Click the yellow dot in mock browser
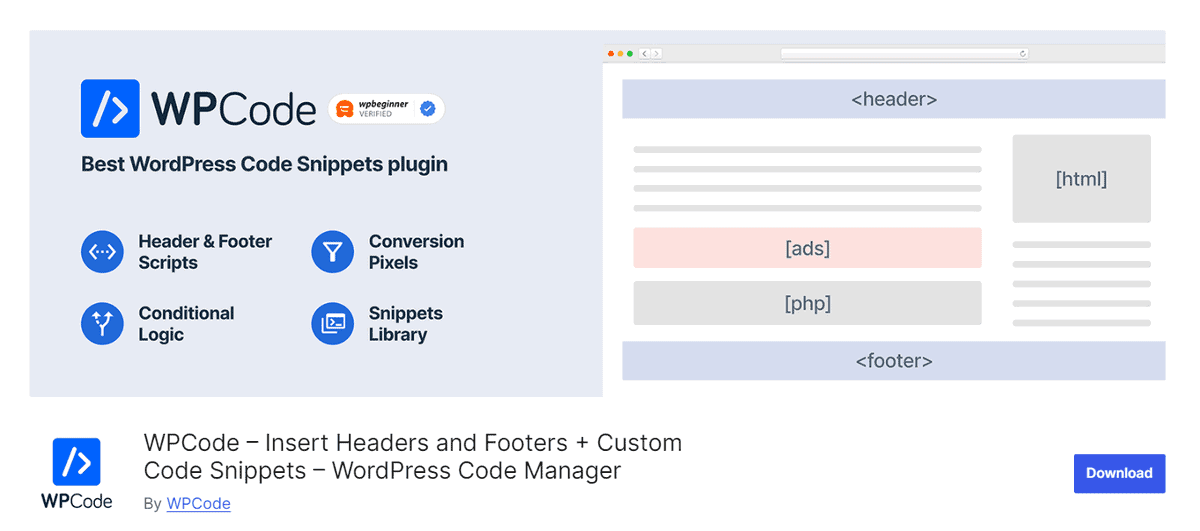1200x531 pixels. [620, 53]
